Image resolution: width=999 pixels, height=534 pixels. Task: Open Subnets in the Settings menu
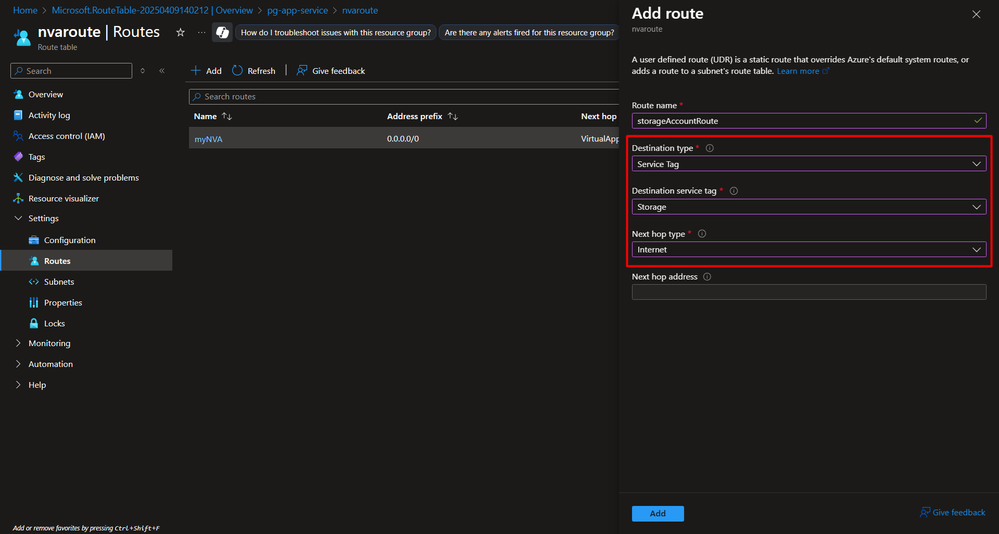pos(59,282)
